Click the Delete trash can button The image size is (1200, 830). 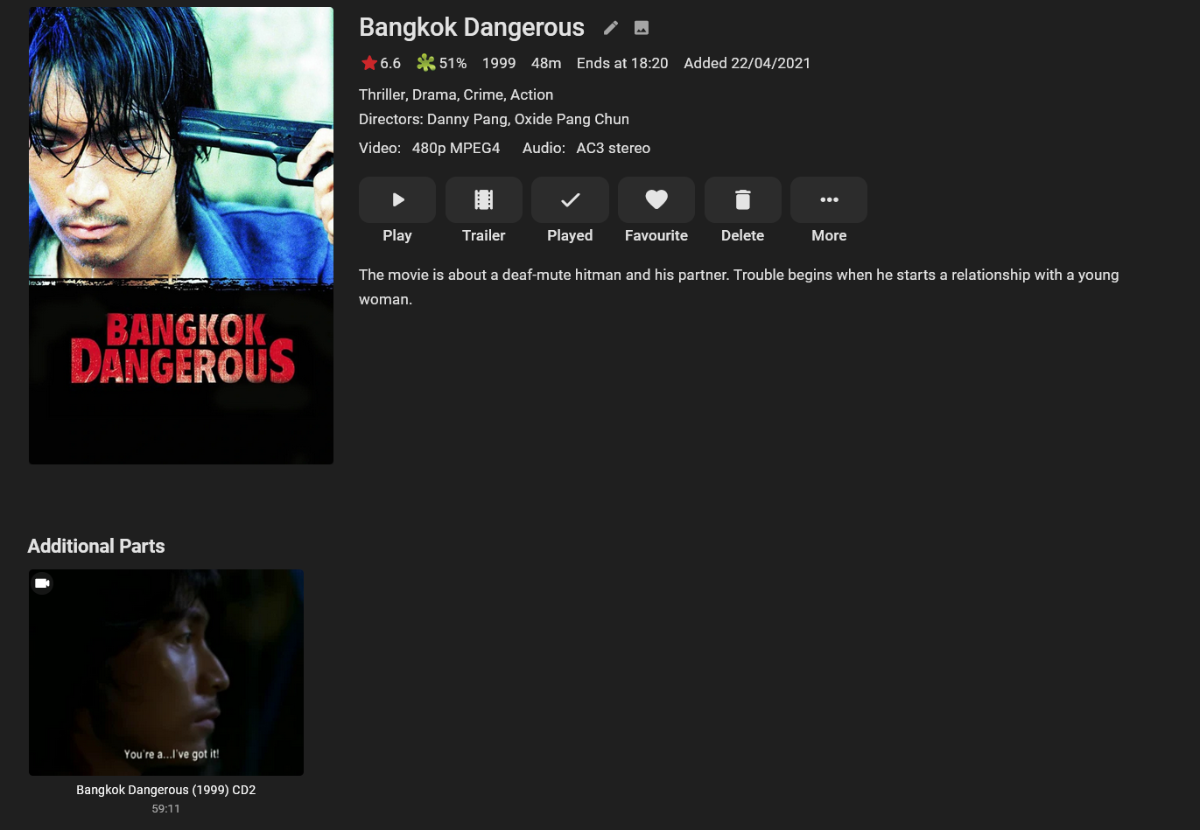(743, 200)
